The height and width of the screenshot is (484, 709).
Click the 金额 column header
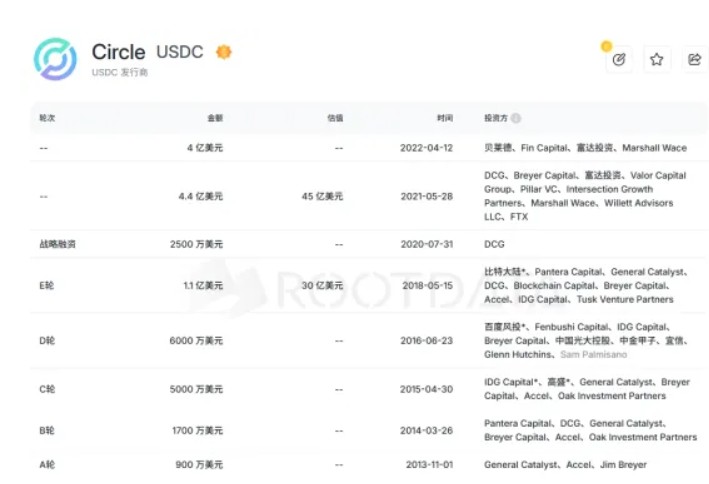(x=215, y=118)
